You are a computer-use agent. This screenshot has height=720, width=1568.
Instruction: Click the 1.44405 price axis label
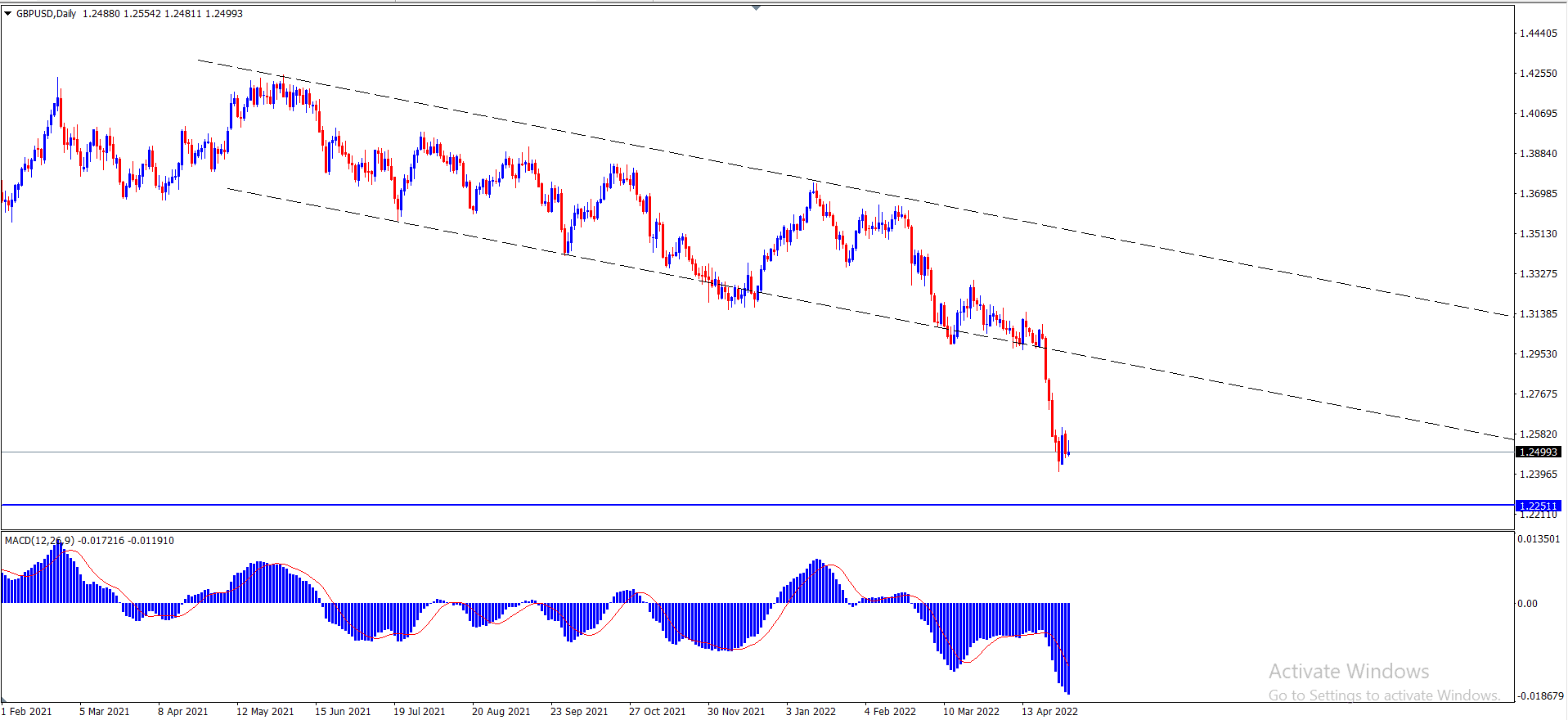[x=1539, y=34]
